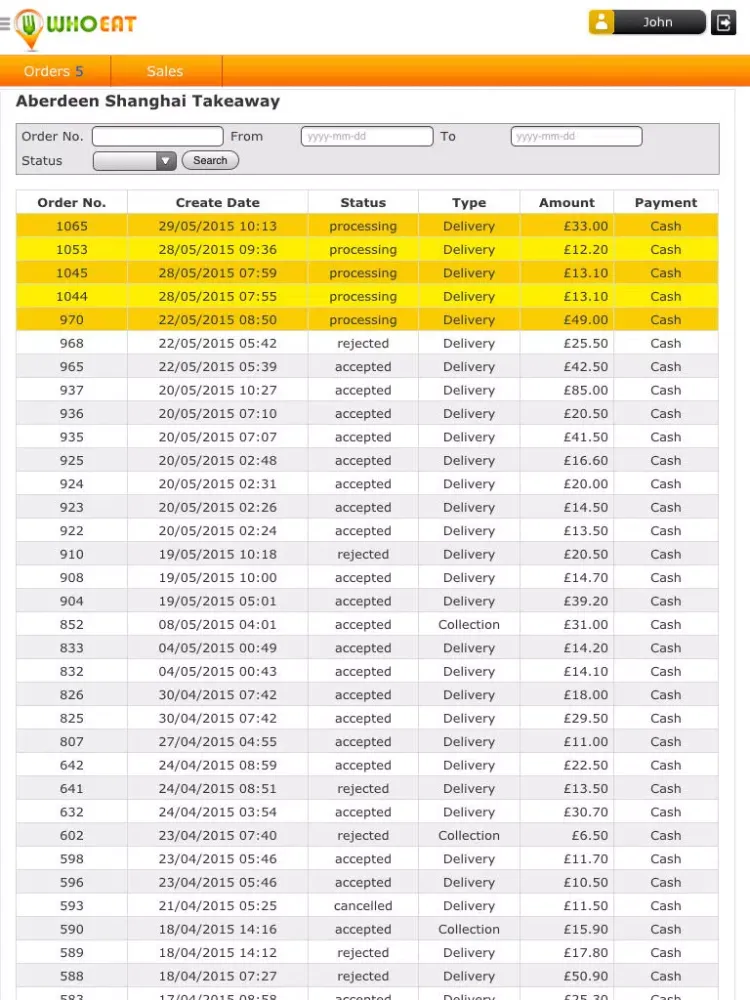Click amount £85.00 of order 937
The image size is (750, 1000).
tap(585, 390)
